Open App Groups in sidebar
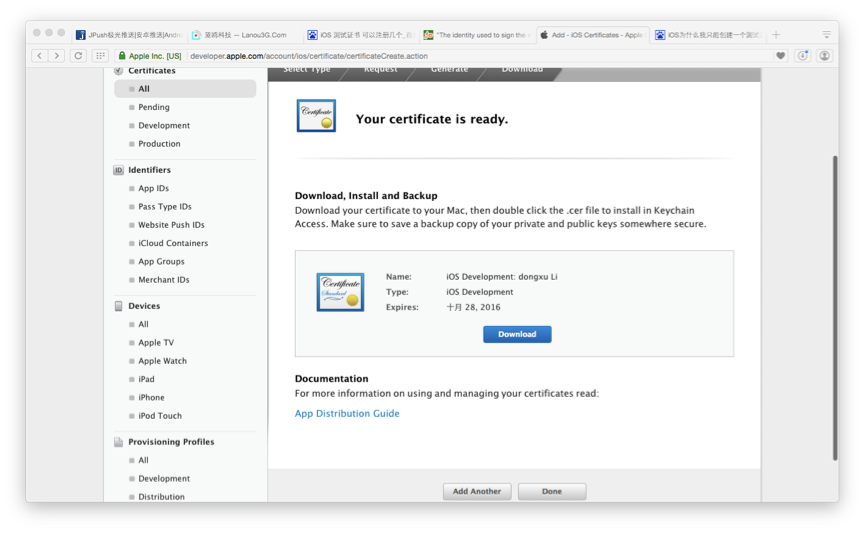Screen dimensions: 865x533 [x=161, y=262]
